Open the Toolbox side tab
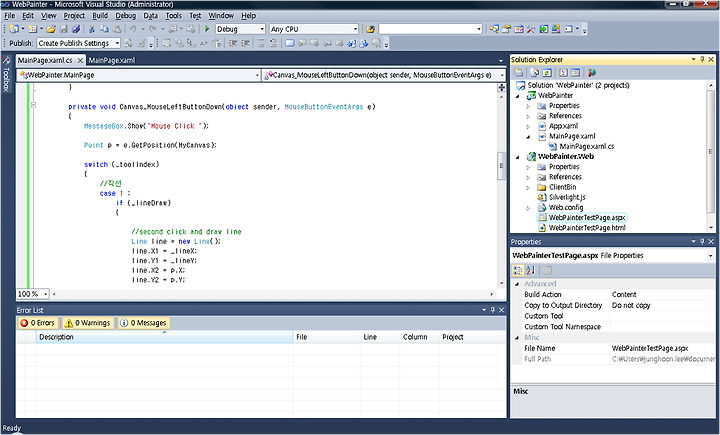Screen dimensions: 720x435 pyautogui.click(x=6, y=74)
